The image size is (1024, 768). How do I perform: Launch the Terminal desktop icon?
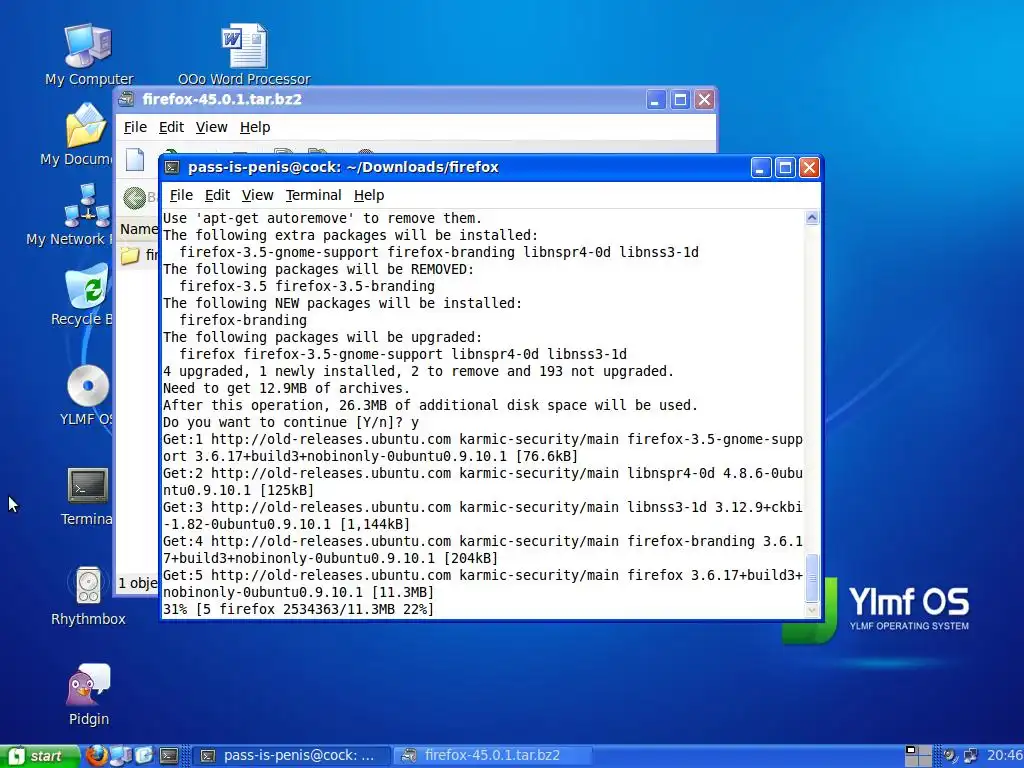(x=88, y=485)
